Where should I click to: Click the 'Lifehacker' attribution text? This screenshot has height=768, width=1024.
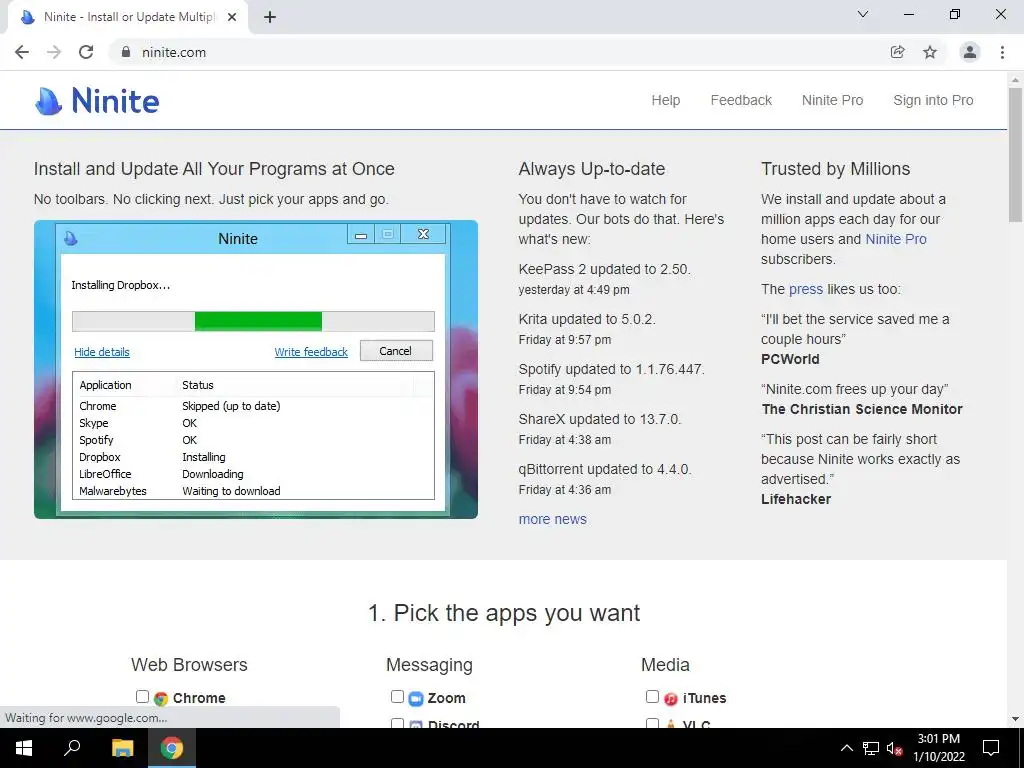(795, 499)
